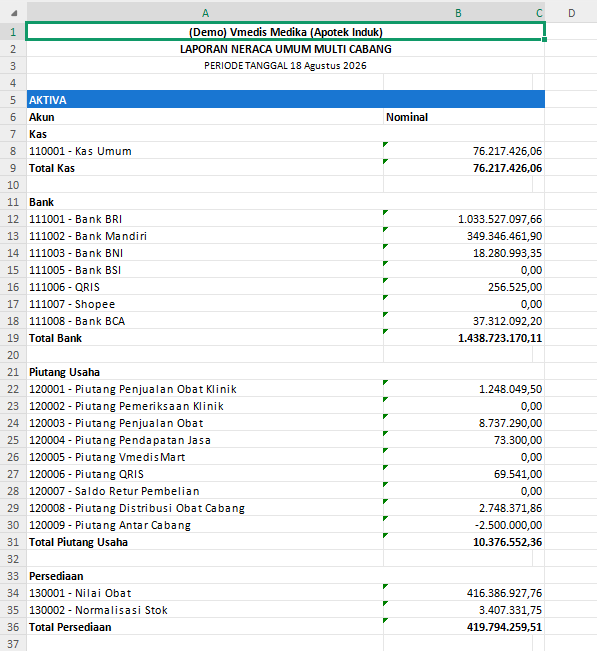Select the Piutang Antar Cabang negative value
Image resolution: width=597 pixels, height=651 pixels.
pos(463,525)
